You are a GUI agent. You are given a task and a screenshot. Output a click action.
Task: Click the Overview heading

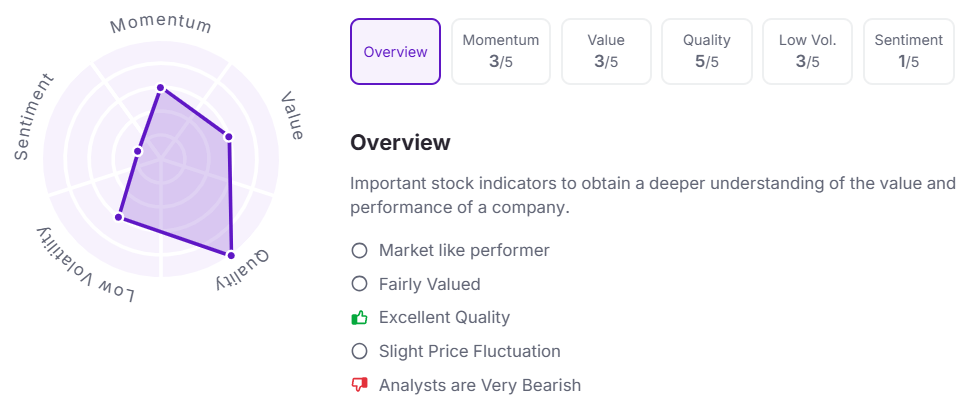[400, 143]
